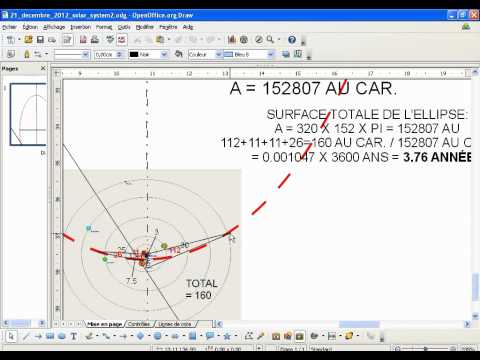Open the Couleur area style dropdown
The height and width of the screenshot is (360, 480).
coord(219,54)
